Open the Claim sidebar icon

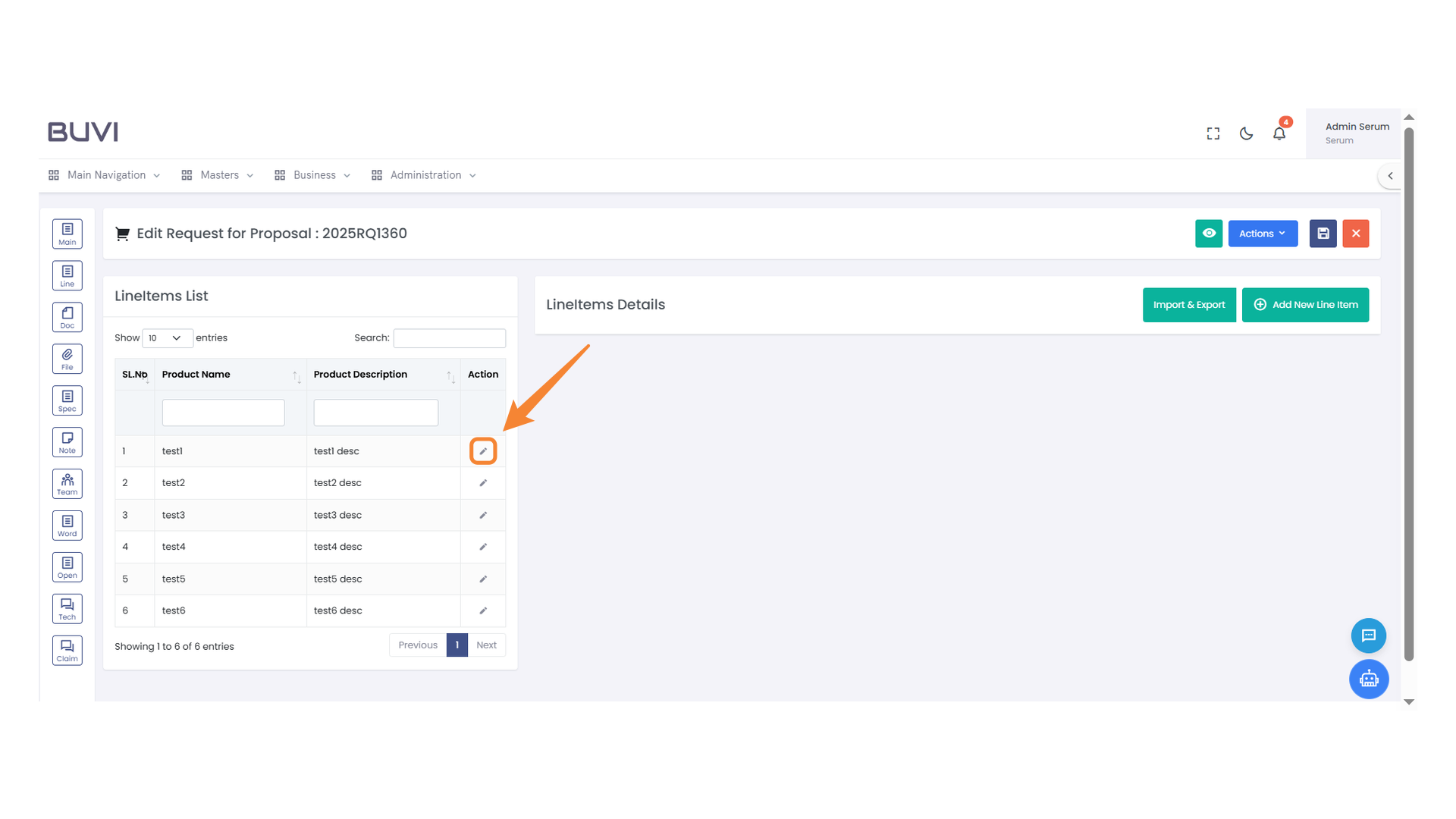coord(67,650)
